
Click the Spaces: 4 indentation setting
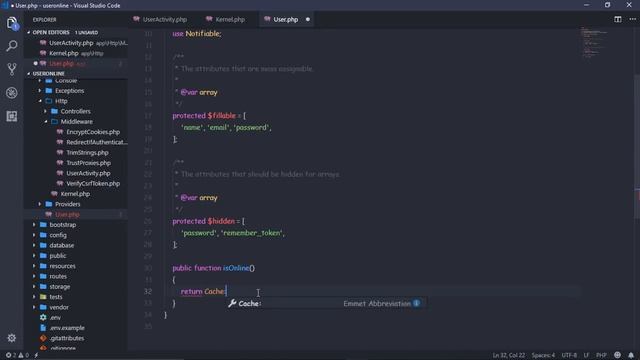point(543,355)
